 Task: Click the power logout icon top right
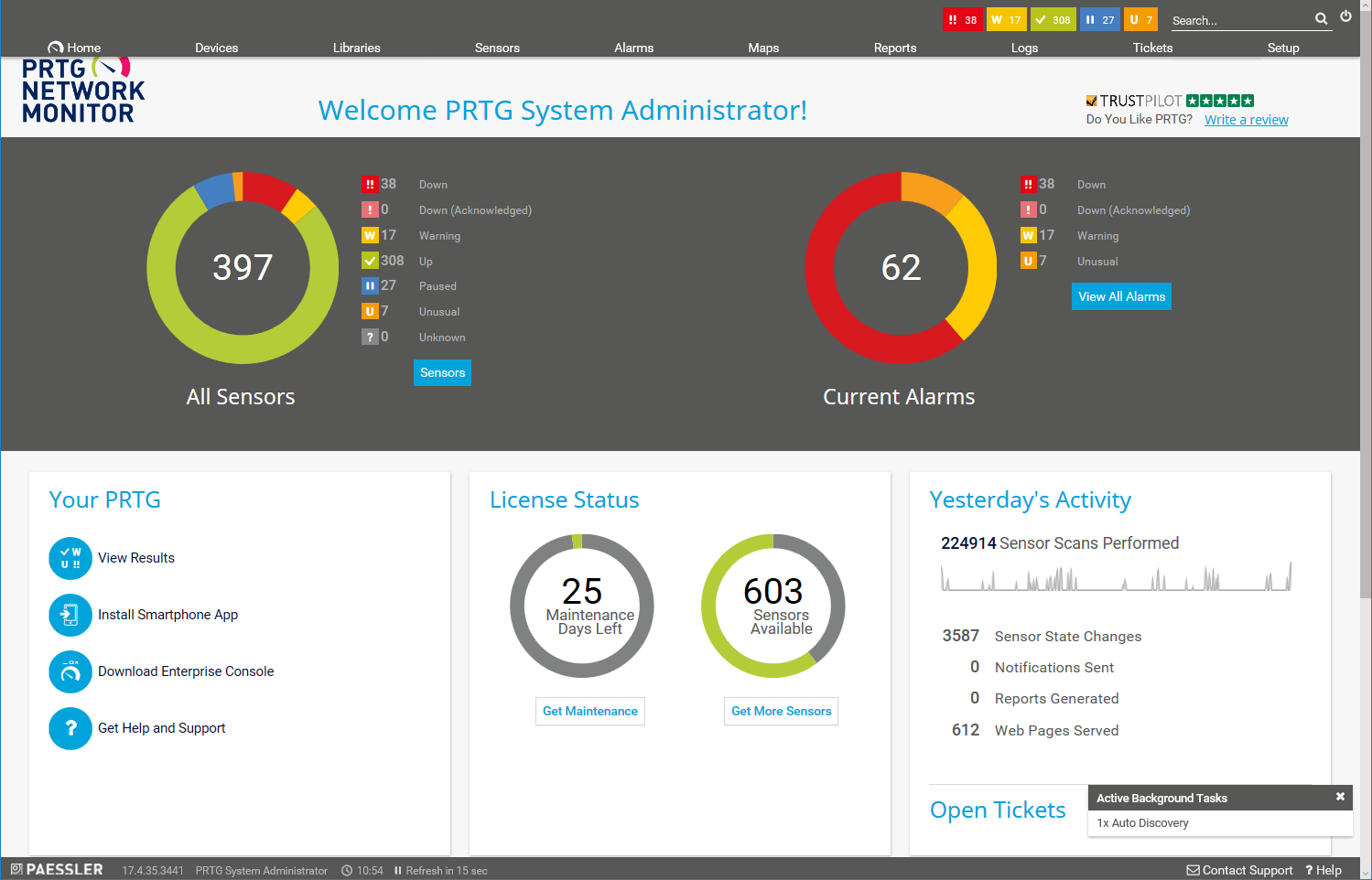(x=1346, y=16)
